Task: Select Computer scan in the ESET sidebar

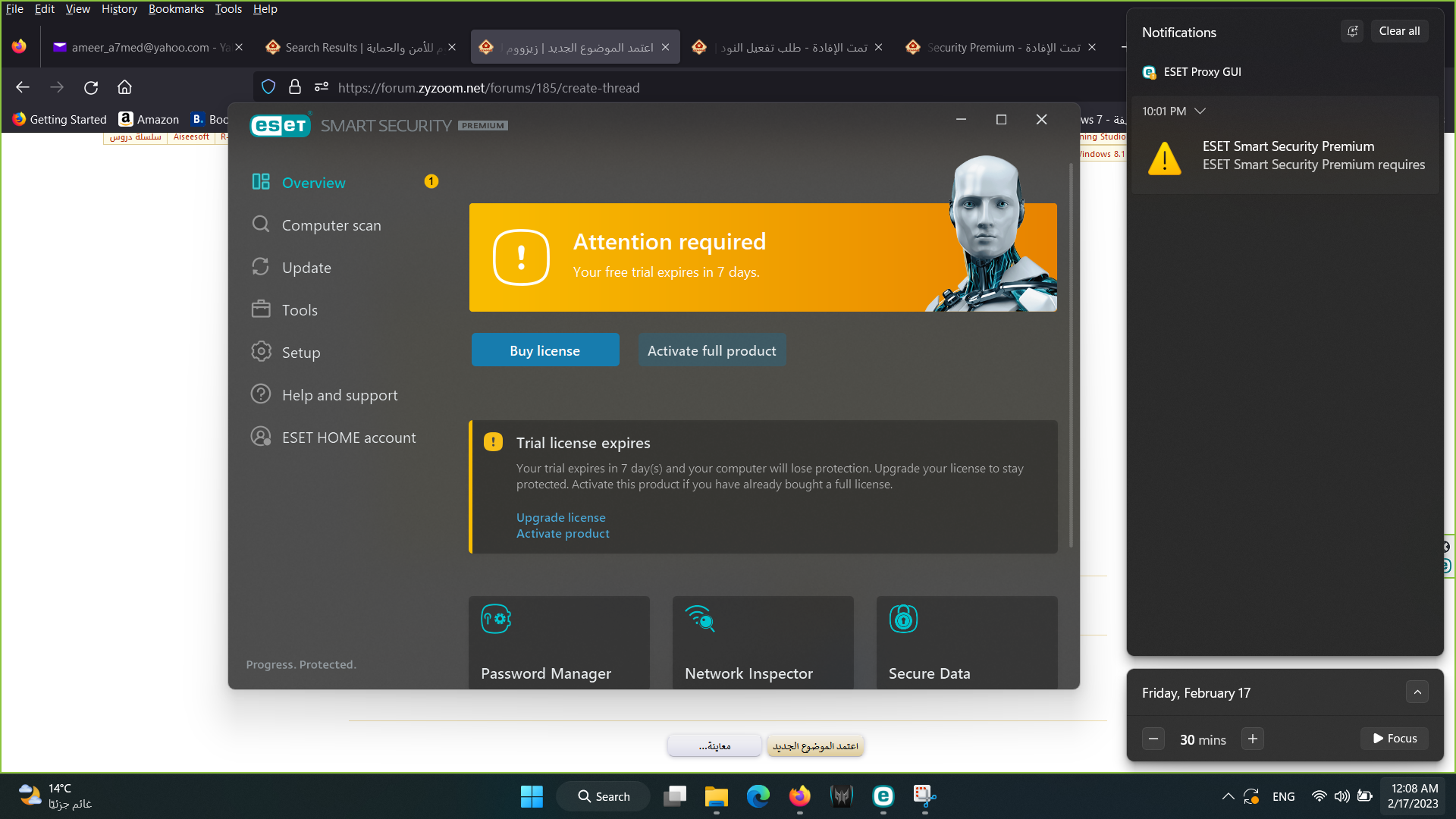Action: coord(331,225)
